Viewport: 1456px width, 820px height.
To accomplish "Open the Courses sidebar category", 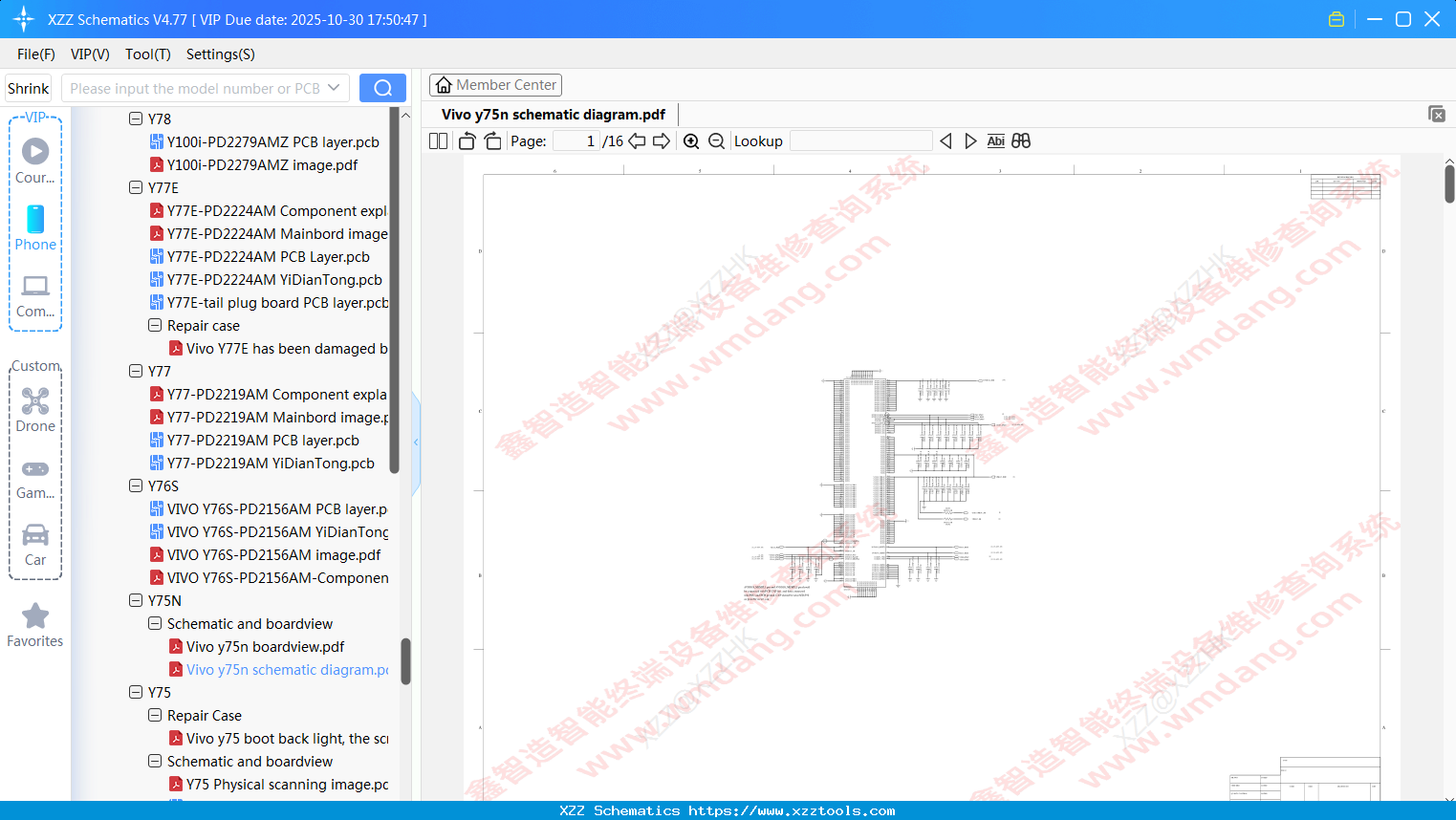I will [35, 162].
